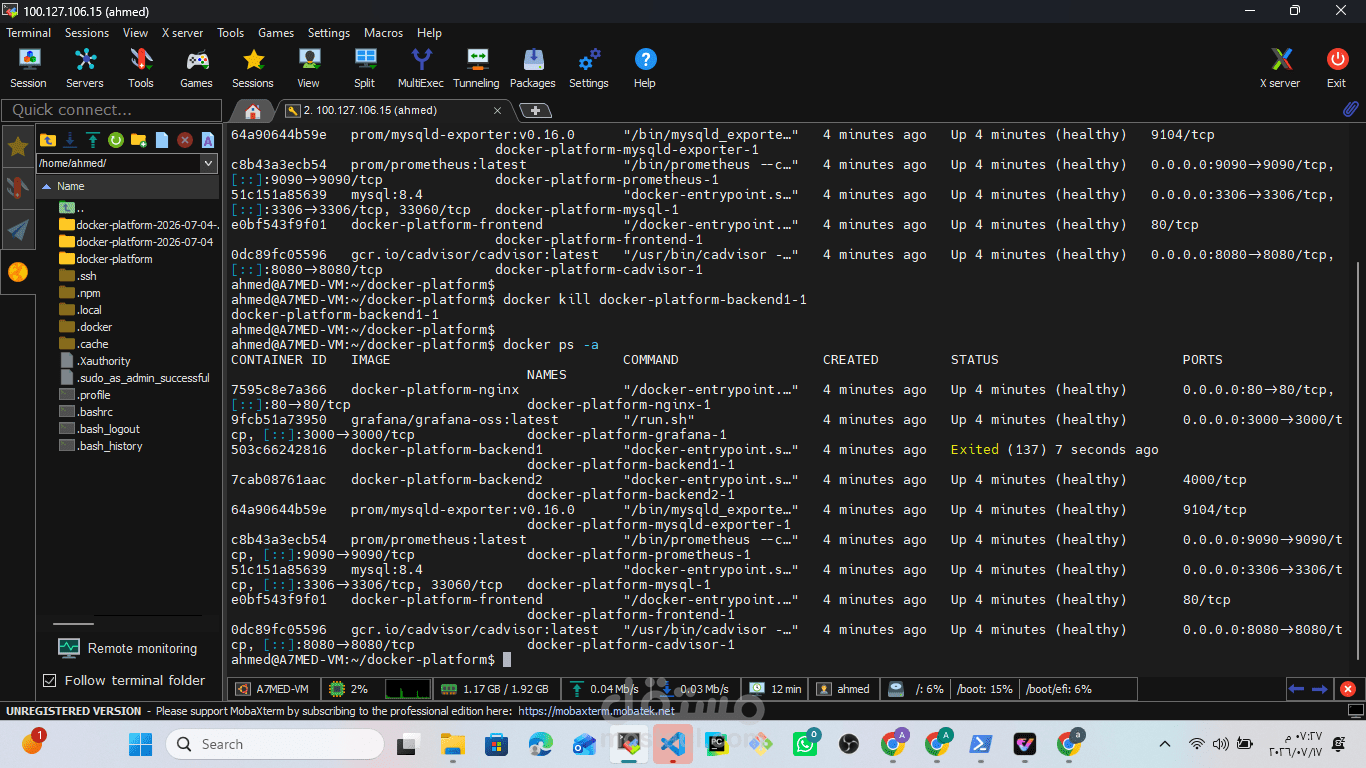Viewport: 1366px width, 768px height.
Task: Click the file with letter A icon
Action: tap(208, 140)
